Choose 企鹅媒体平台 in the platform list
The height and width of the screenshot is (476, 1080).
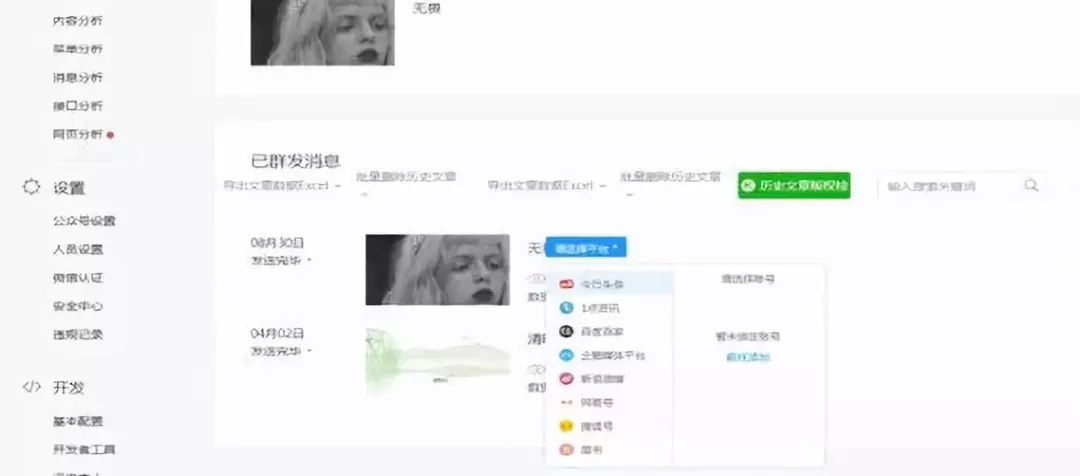coord(610,355)
